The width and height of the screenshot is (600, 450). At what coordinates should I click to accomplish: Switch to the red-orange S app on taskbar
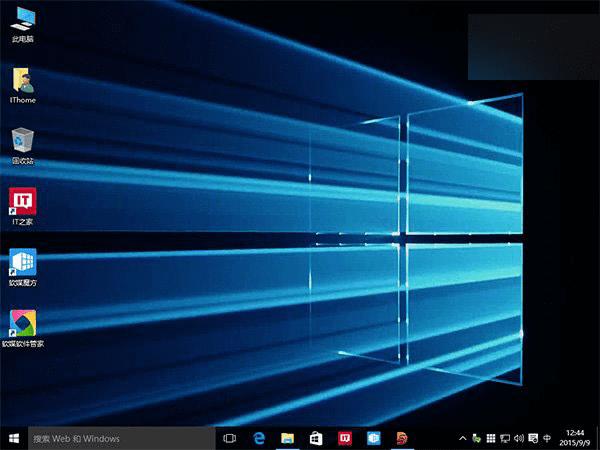click(402, 439)
